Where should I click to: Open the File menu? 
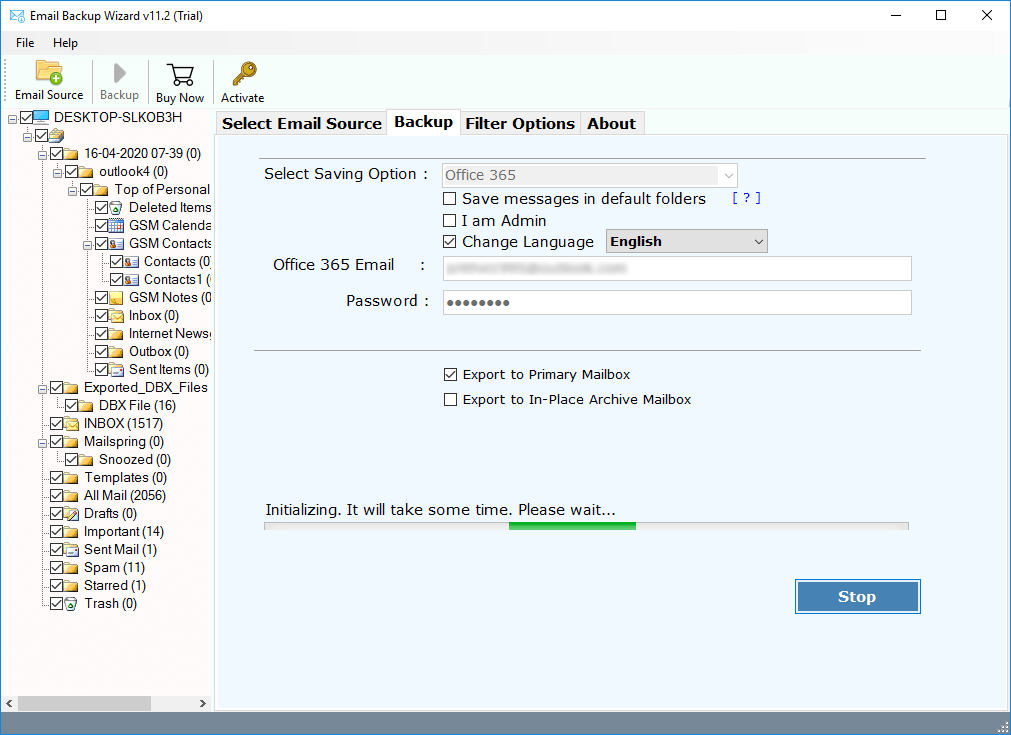click(x=25, y=43)
